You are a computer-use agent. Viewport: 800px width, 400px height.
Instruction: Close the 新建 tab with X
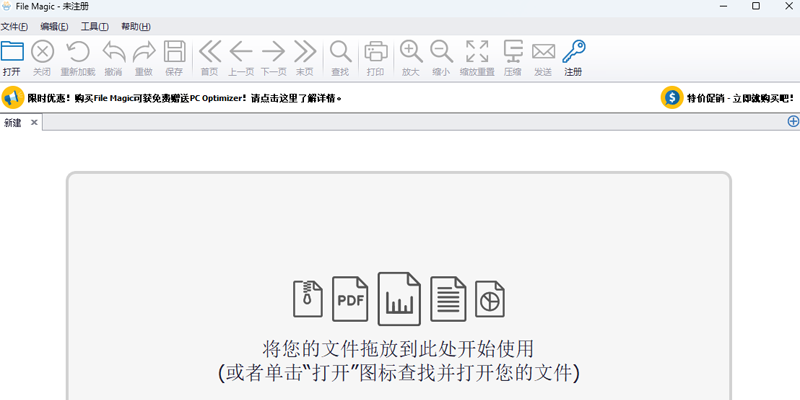[x=34, y=122]
